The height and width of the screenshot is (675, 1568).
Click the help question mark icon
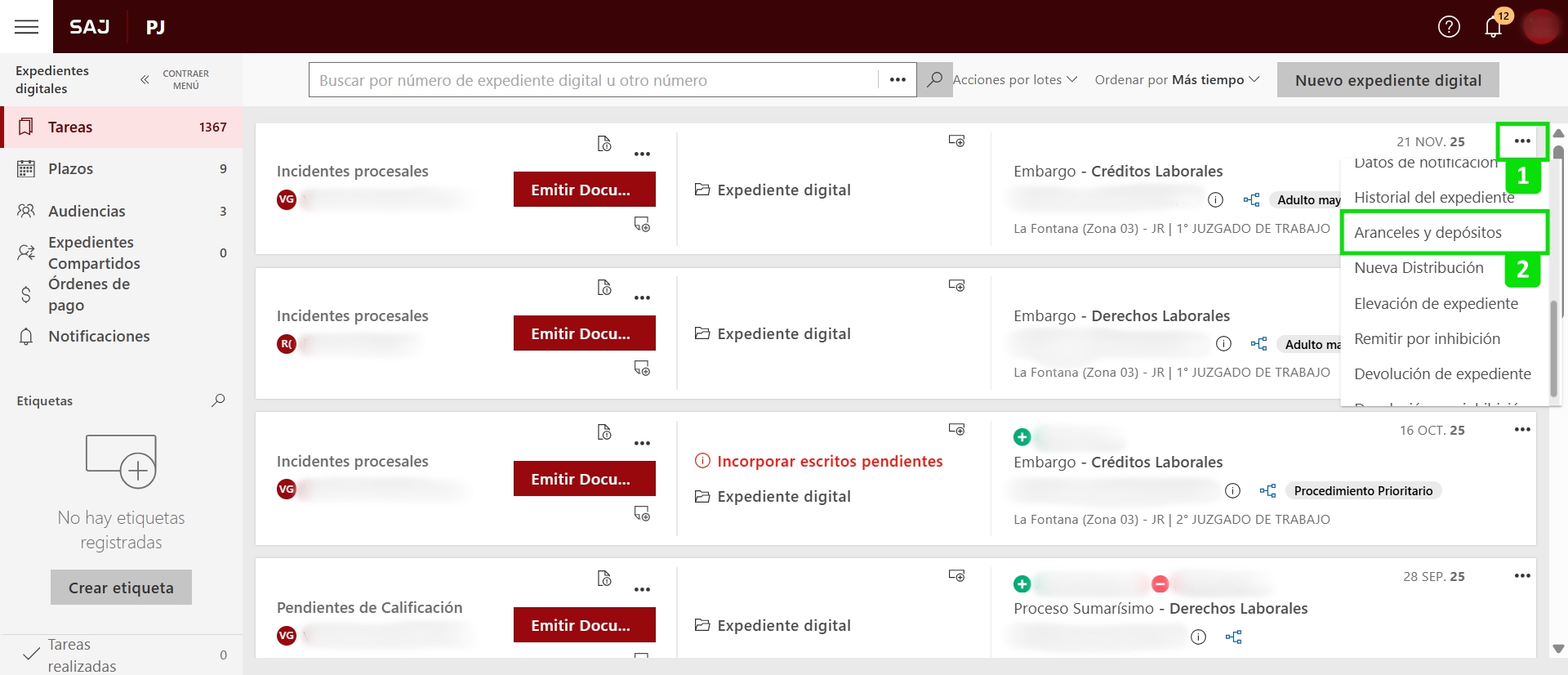(1449, 27)
